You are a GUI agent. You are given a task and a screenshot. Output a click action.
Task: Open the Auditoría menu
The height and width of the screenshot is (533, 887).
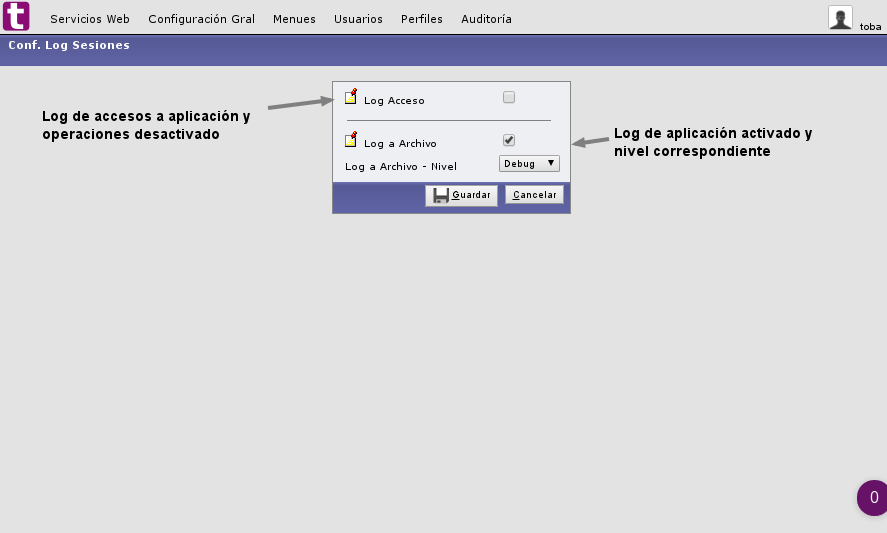pos(486,19)
